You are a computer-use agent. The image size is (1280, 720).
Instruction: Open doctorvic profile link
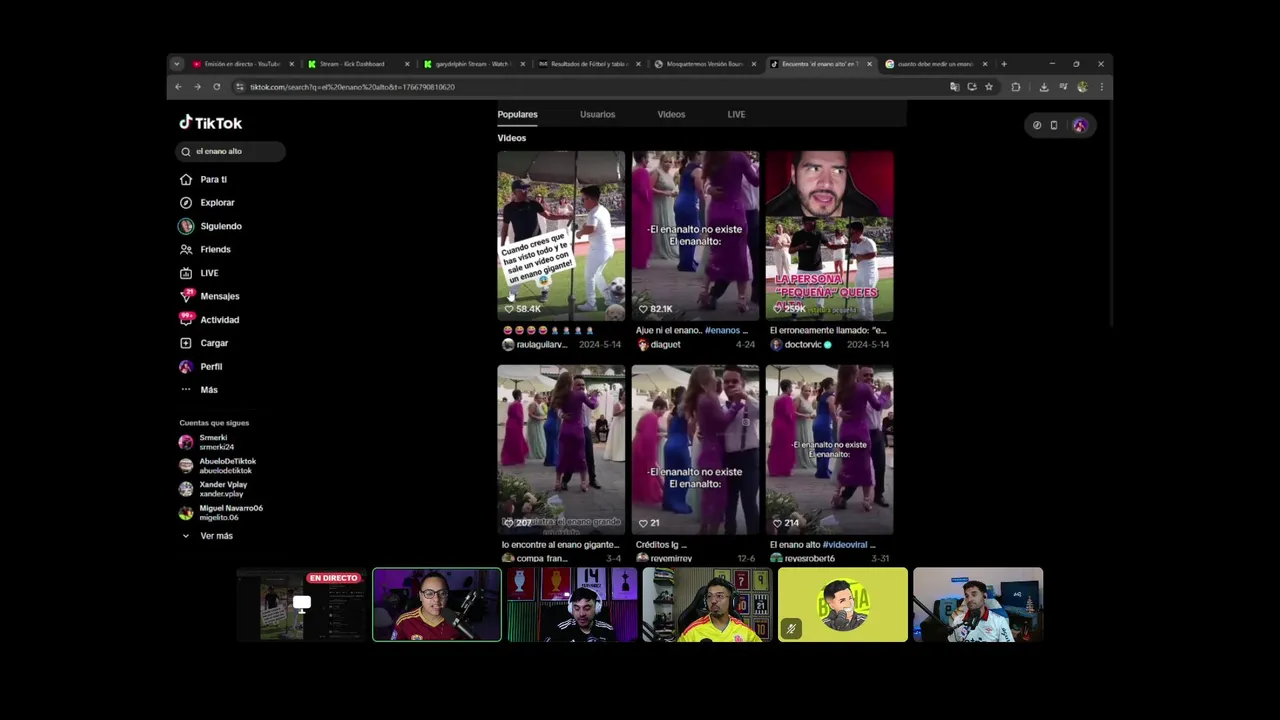(x=803, y=344)
